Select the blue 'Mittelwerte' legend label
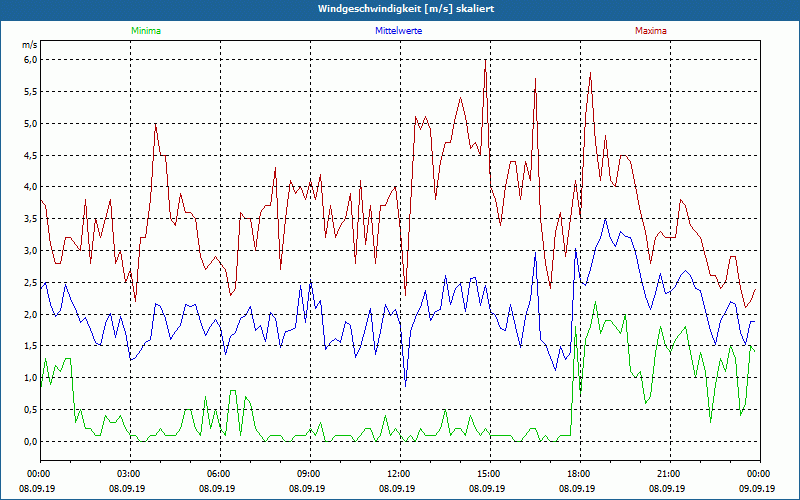 point(398,31)
